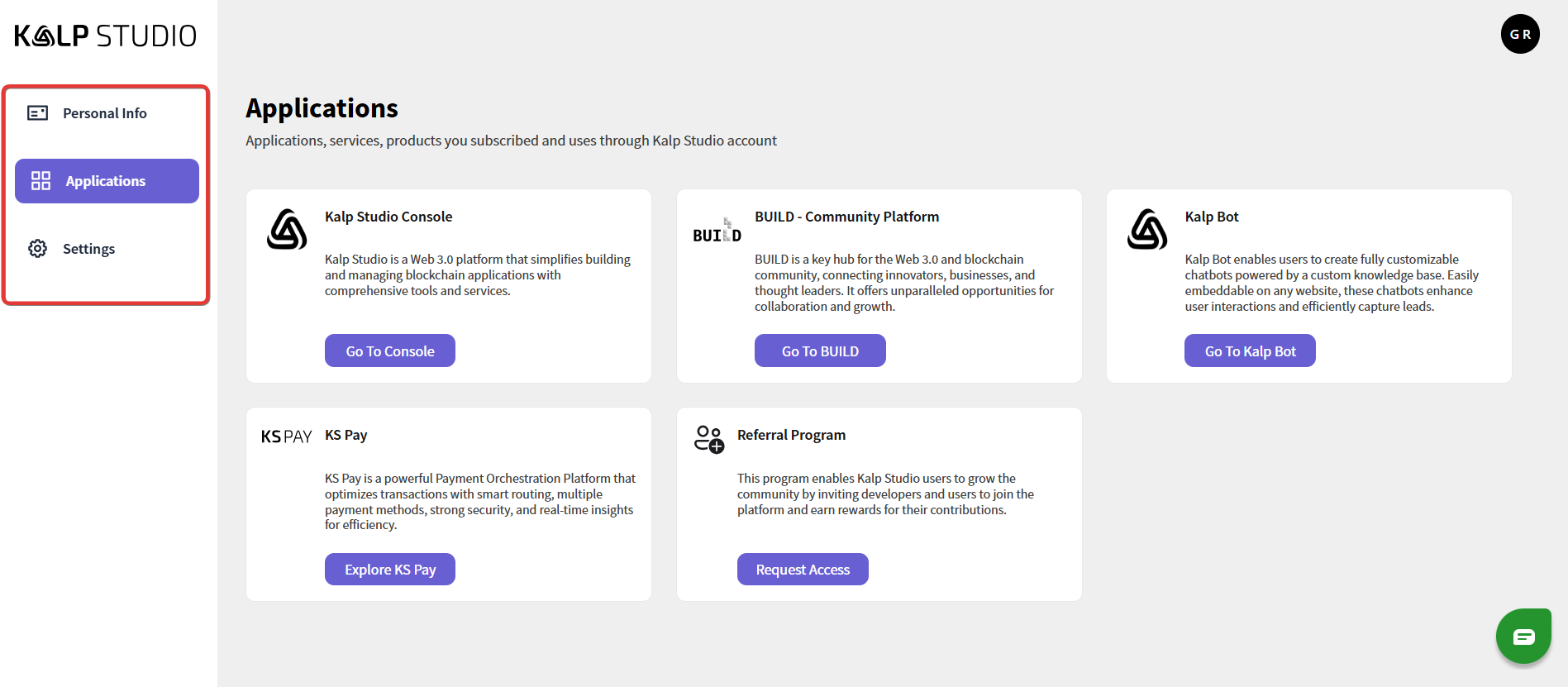
Task: Click the Settings gear icon
Action: [38, 249]
